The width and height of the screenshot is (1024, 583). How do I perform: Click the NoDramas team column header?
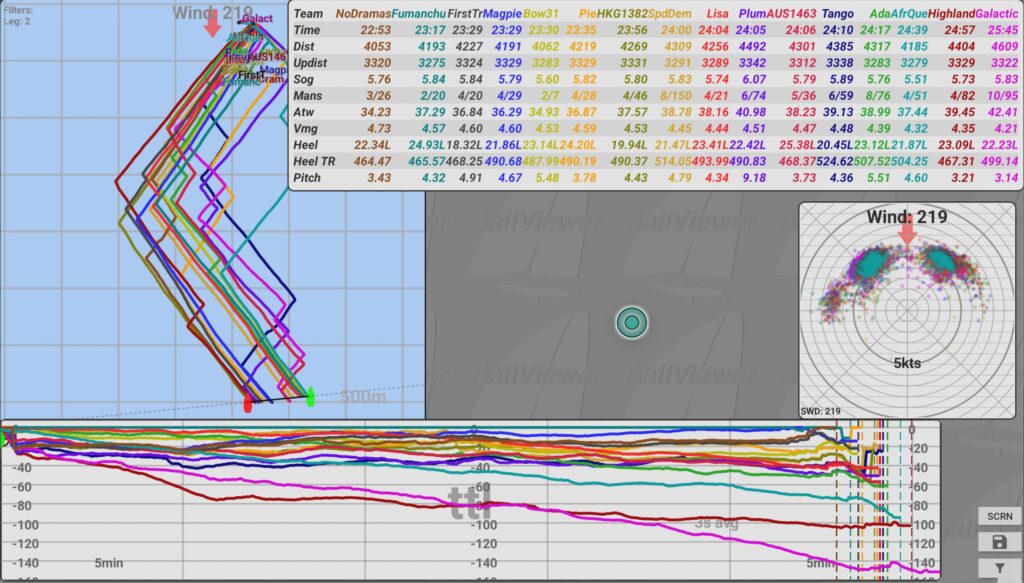pyautogui.click(x=363, y=14)
